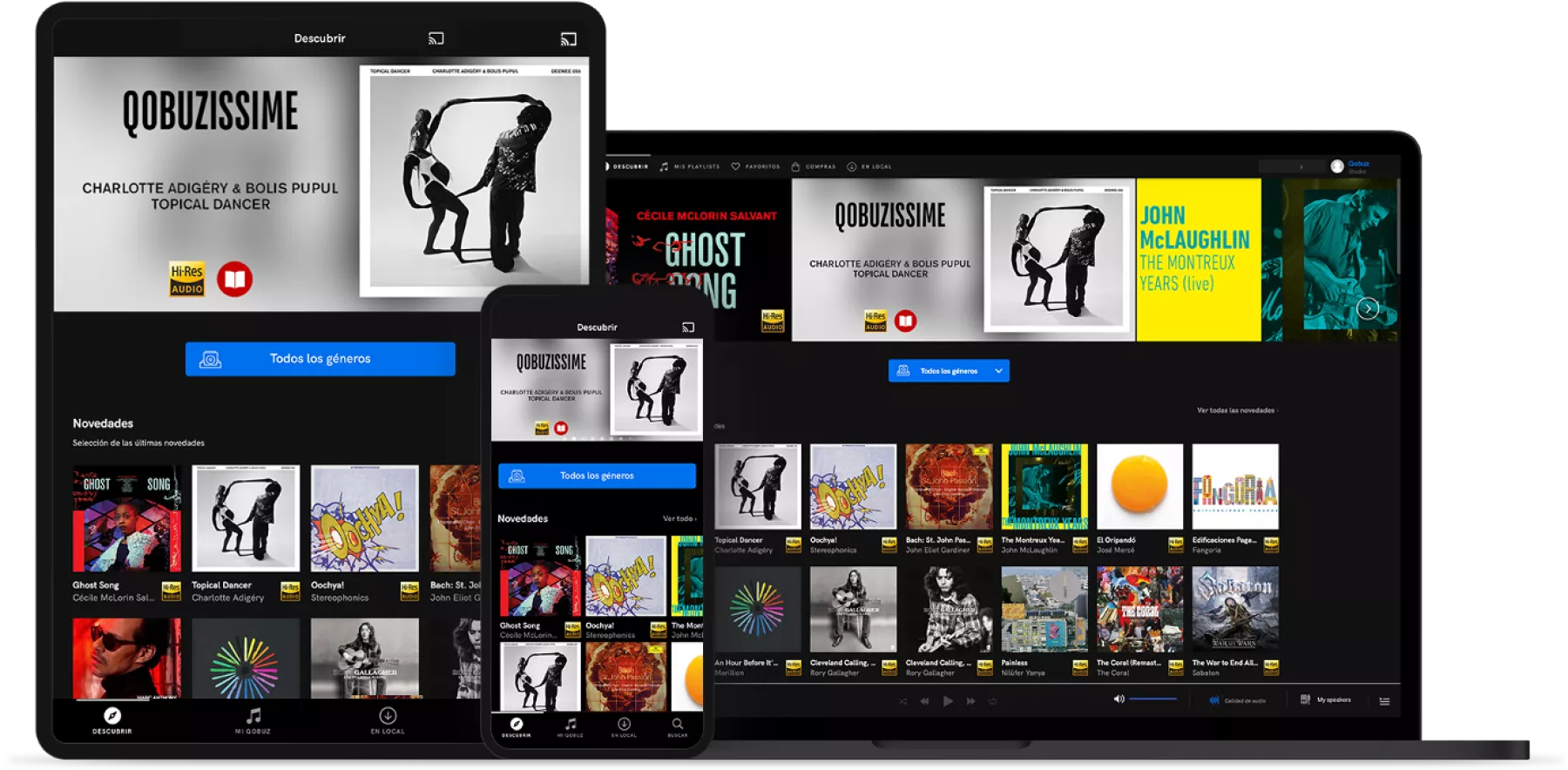Screen dimensions: 1568x770
Task: Adjust the laptop volume slider
Action: pos(1152,699)
